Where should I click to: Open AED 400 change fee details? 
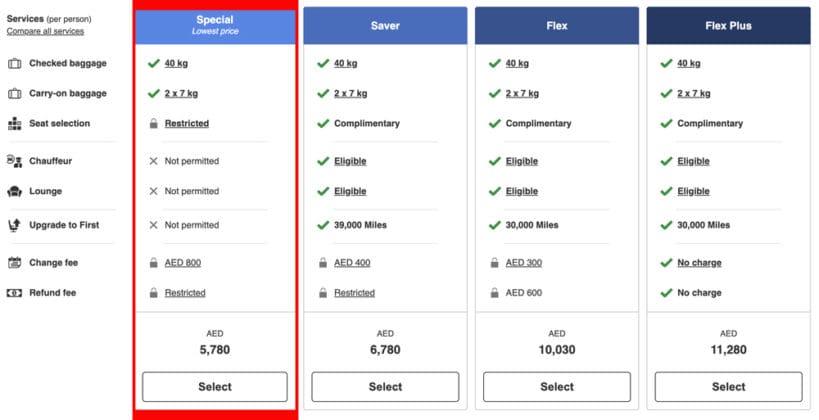click(x=352, y=263)
